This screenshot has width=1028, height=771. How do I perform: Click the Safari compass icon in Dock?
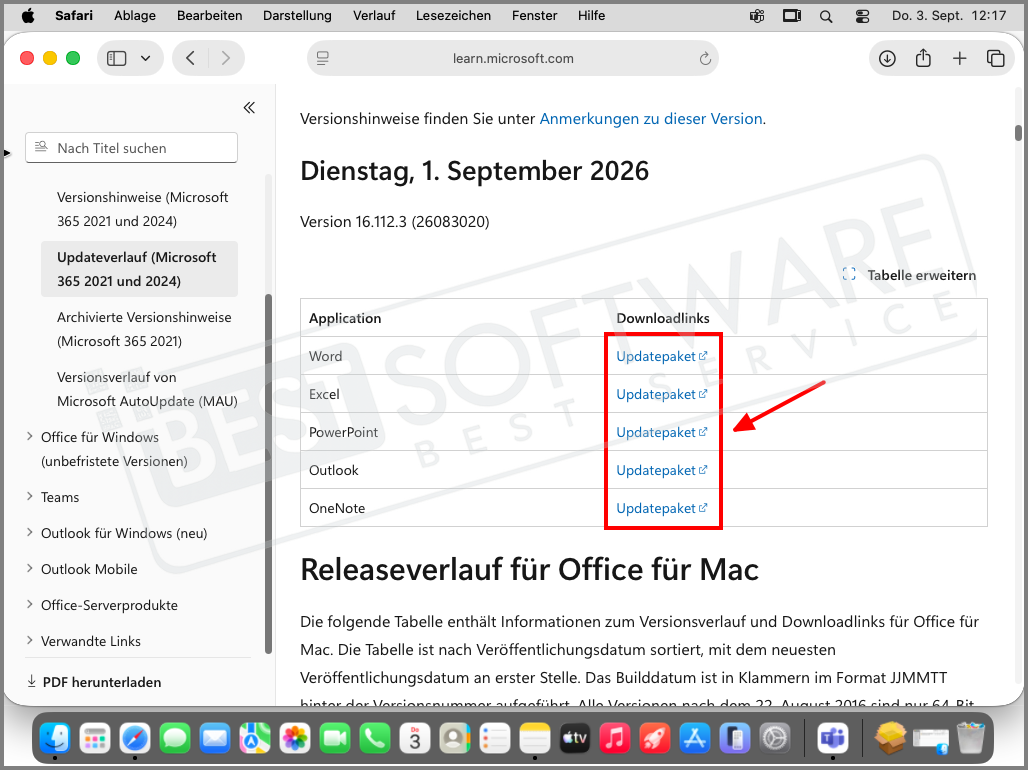click(x=135, y=739)
